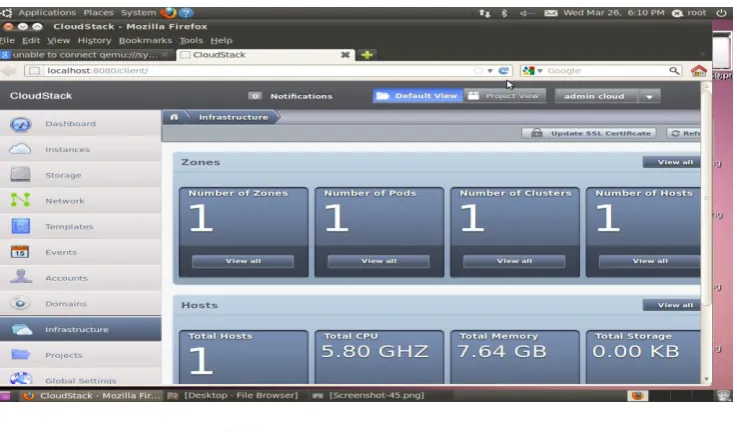Bookmark page with the star icon
Image resolution: width=737 pixels, height=432 pixels.
coord(478,71)
